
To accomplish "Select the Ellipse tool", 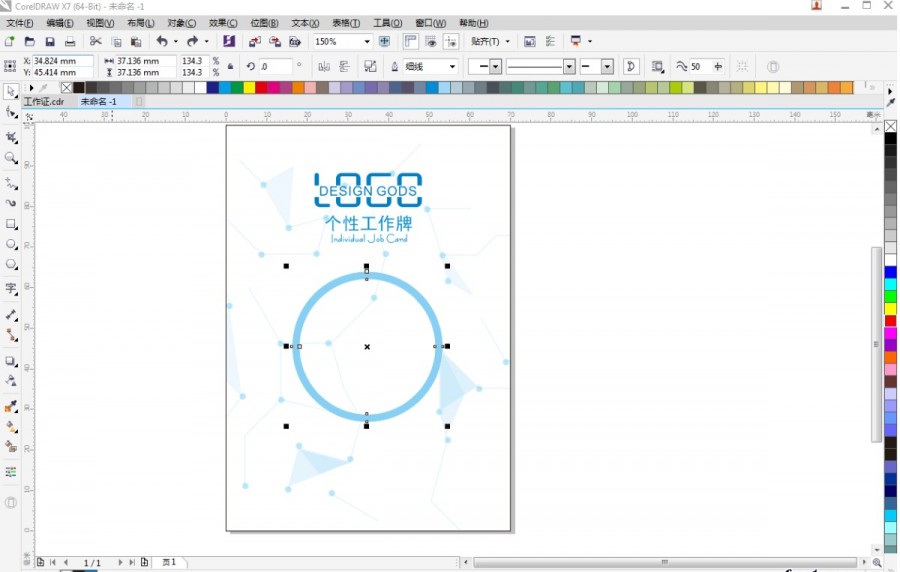I will pos(12,244).
